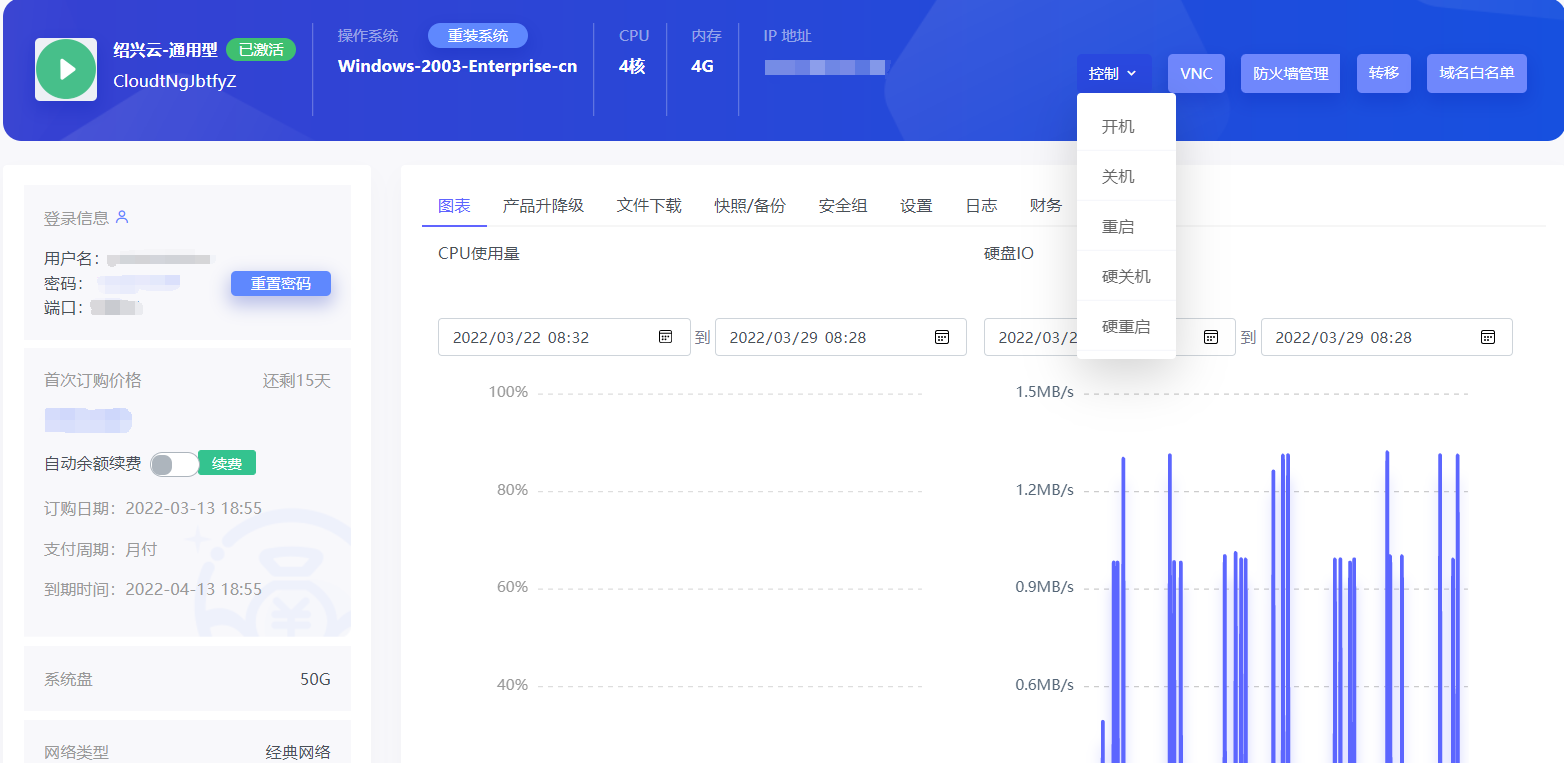Click the 已激活 status badge
The width and height of the screenshot is (1564, 763).
click(261, 49)
